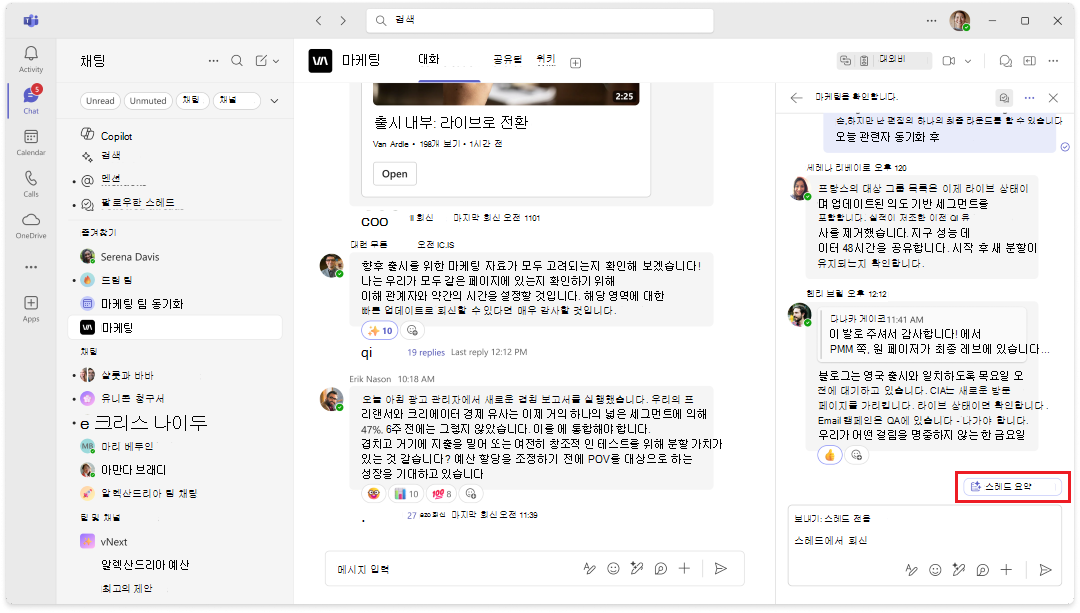Viewport: 1080px width, 613px height.
Task: Toggle the 100 emoji 8 reaction
Action: (442, 493)
